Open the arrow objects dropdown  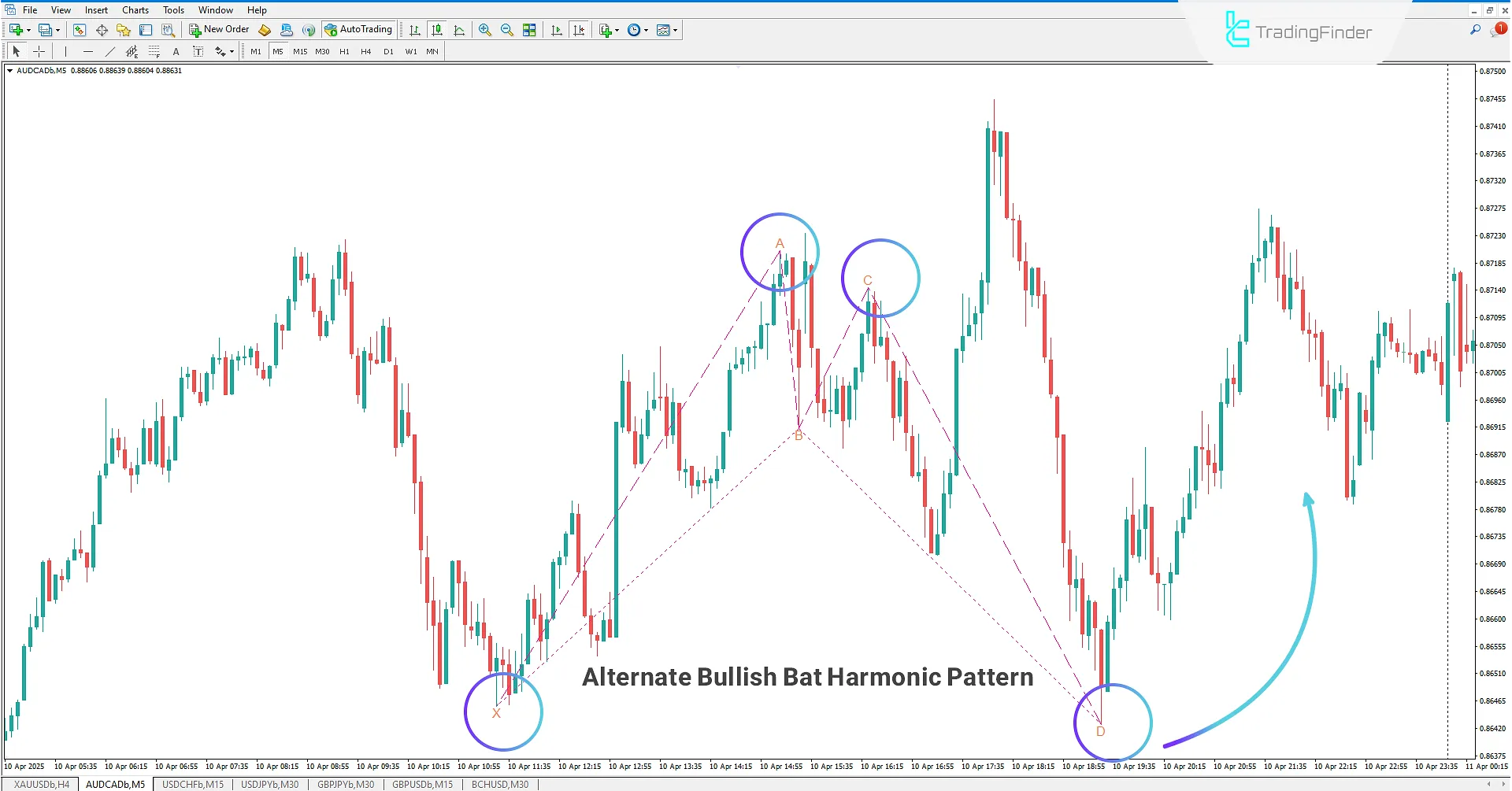click(230, 51)
